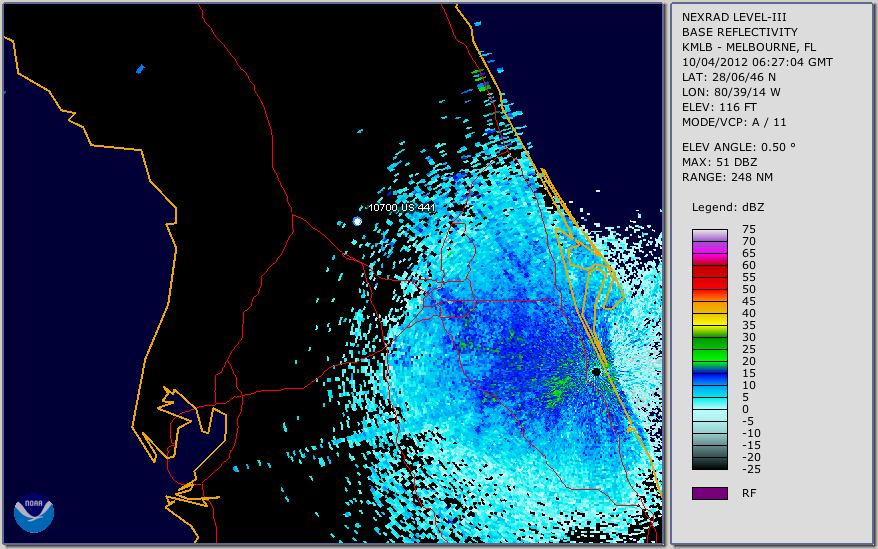
Task: Click the legend value label 75
Action: coord(749,229)
